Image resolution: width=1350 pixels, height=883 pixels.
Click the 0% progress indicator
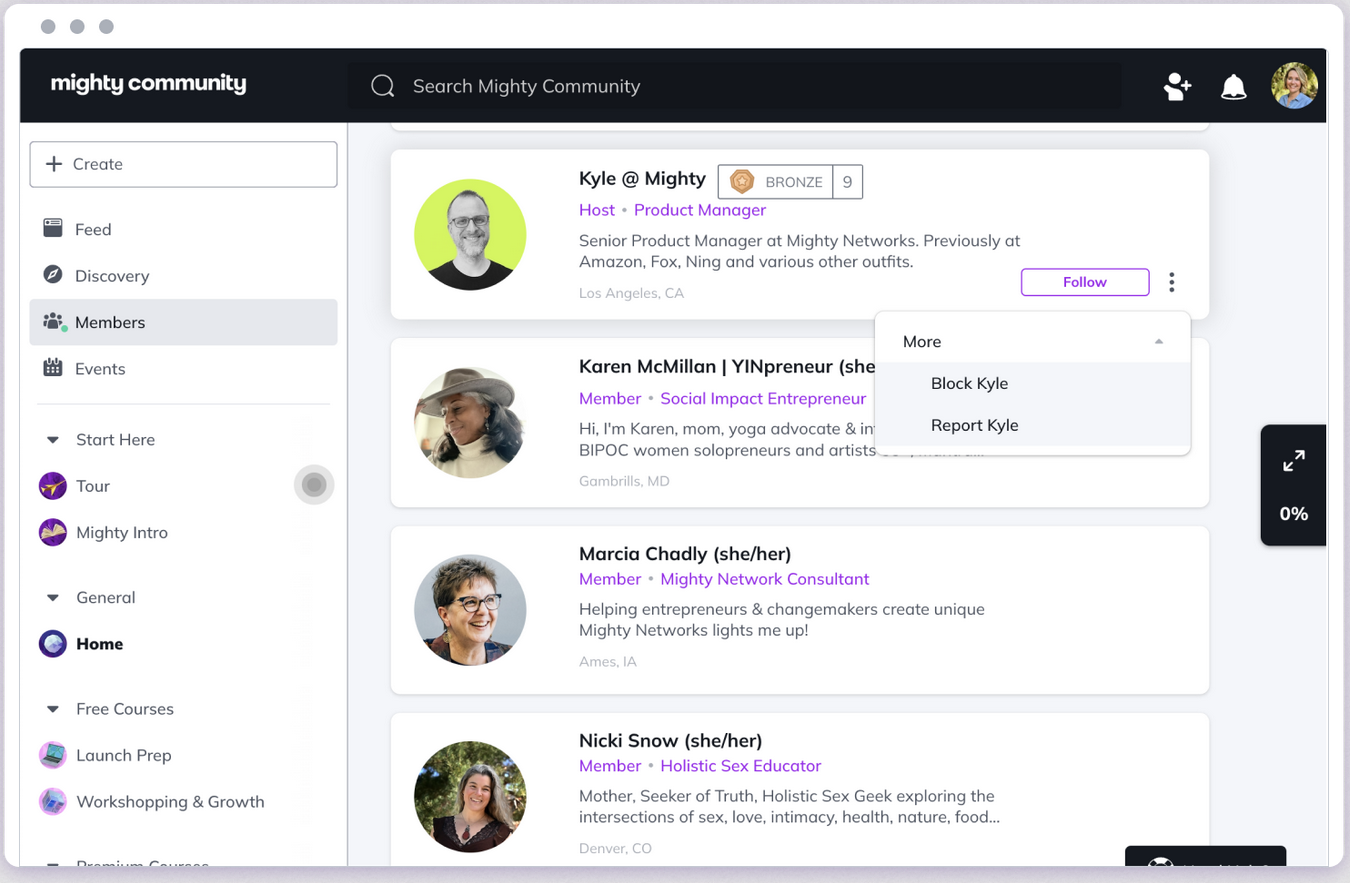coord(1294,514)
